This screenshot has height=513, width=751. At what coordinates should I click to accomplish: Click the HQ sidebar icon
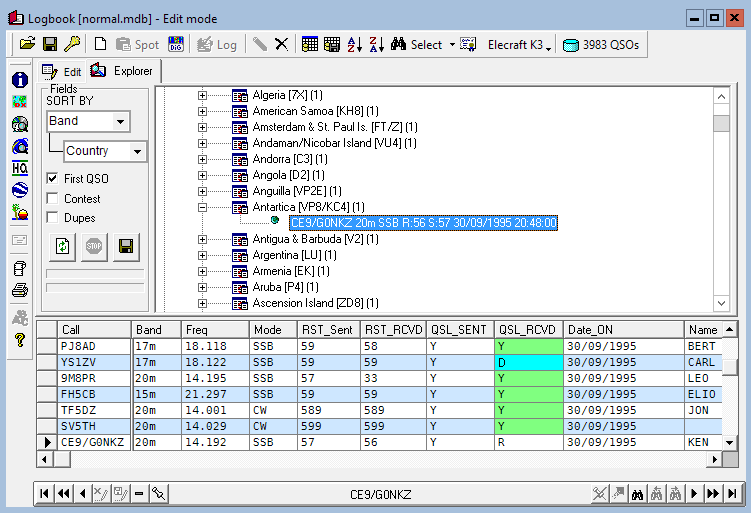(x=20, y=168)
